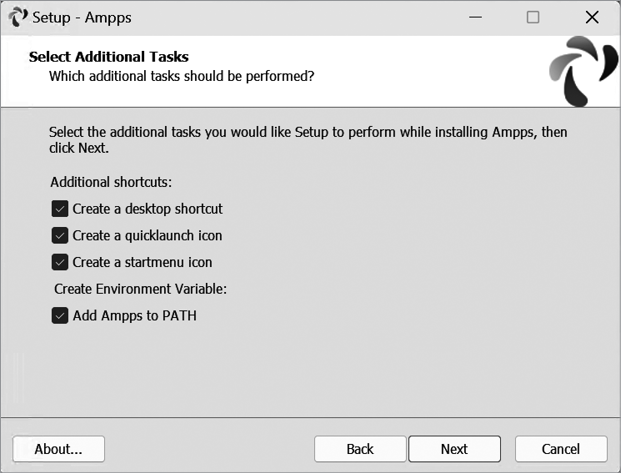Uncheck Add Ampps to PATH
This screenshot has height=473, width=621.
tap(60, 316)
